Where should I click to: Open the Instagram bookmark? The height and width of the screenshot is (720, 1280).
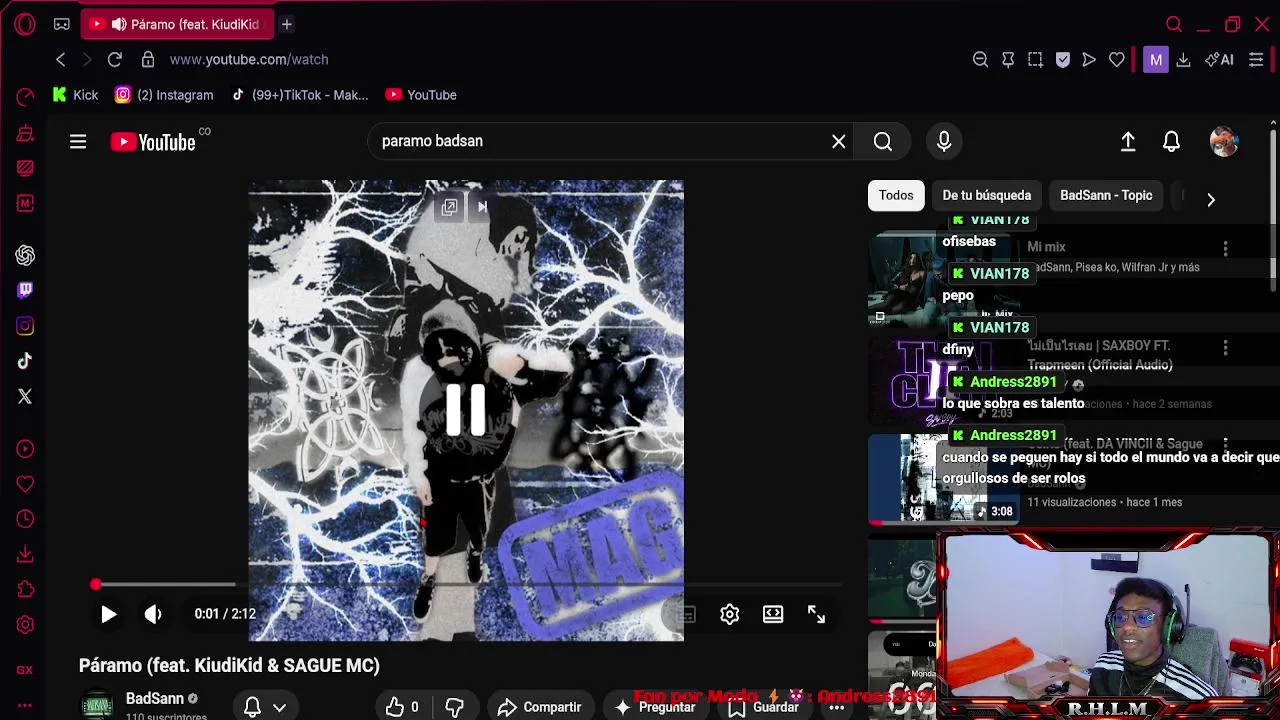(164, 95)
